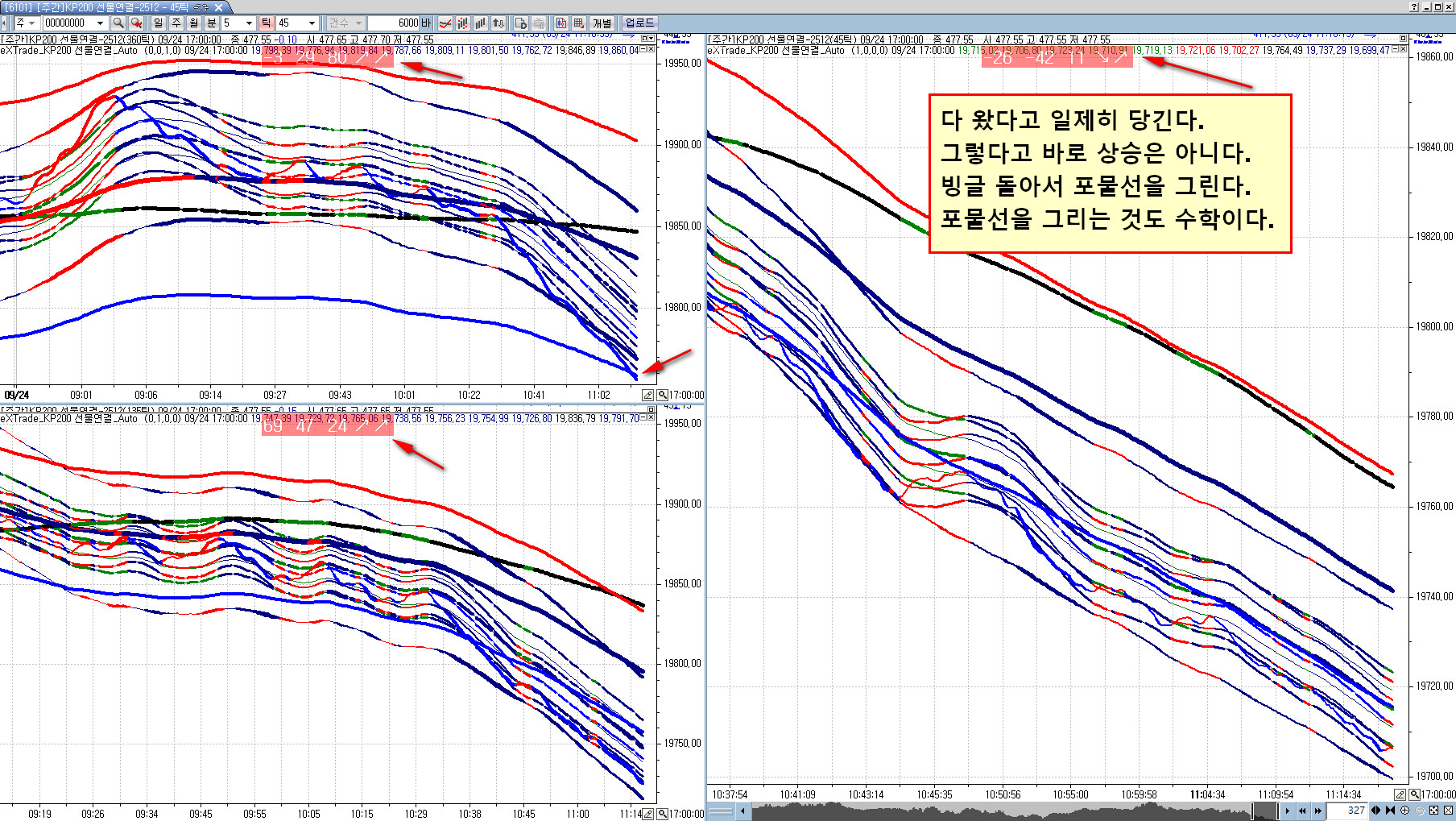Click the 업로드 button
The width and height of the screenshot is (1456, 821).
click(640, 23)
